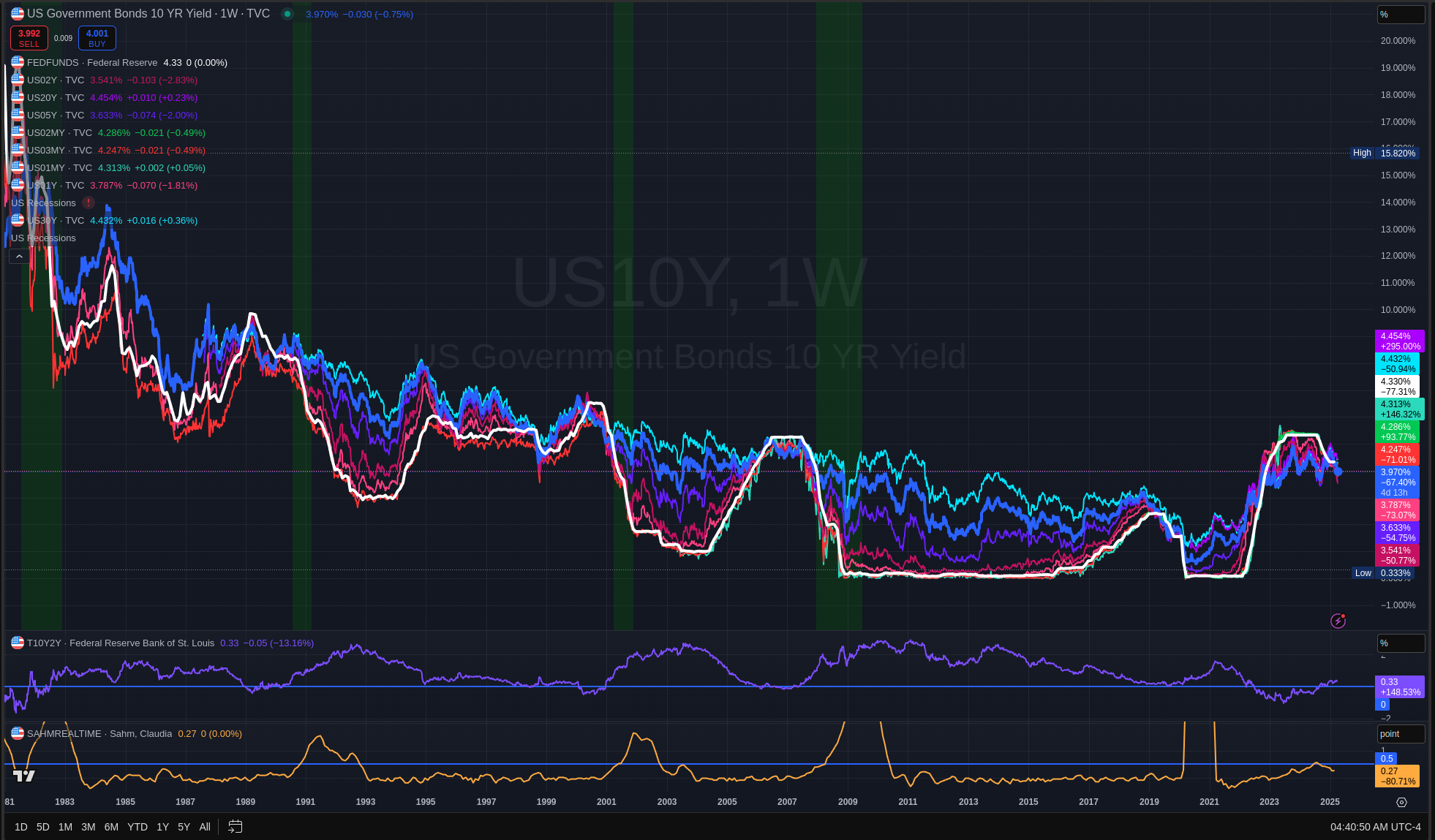Open the Go to date calendar icon
The image size is (1435, 840).
[235, 827]
